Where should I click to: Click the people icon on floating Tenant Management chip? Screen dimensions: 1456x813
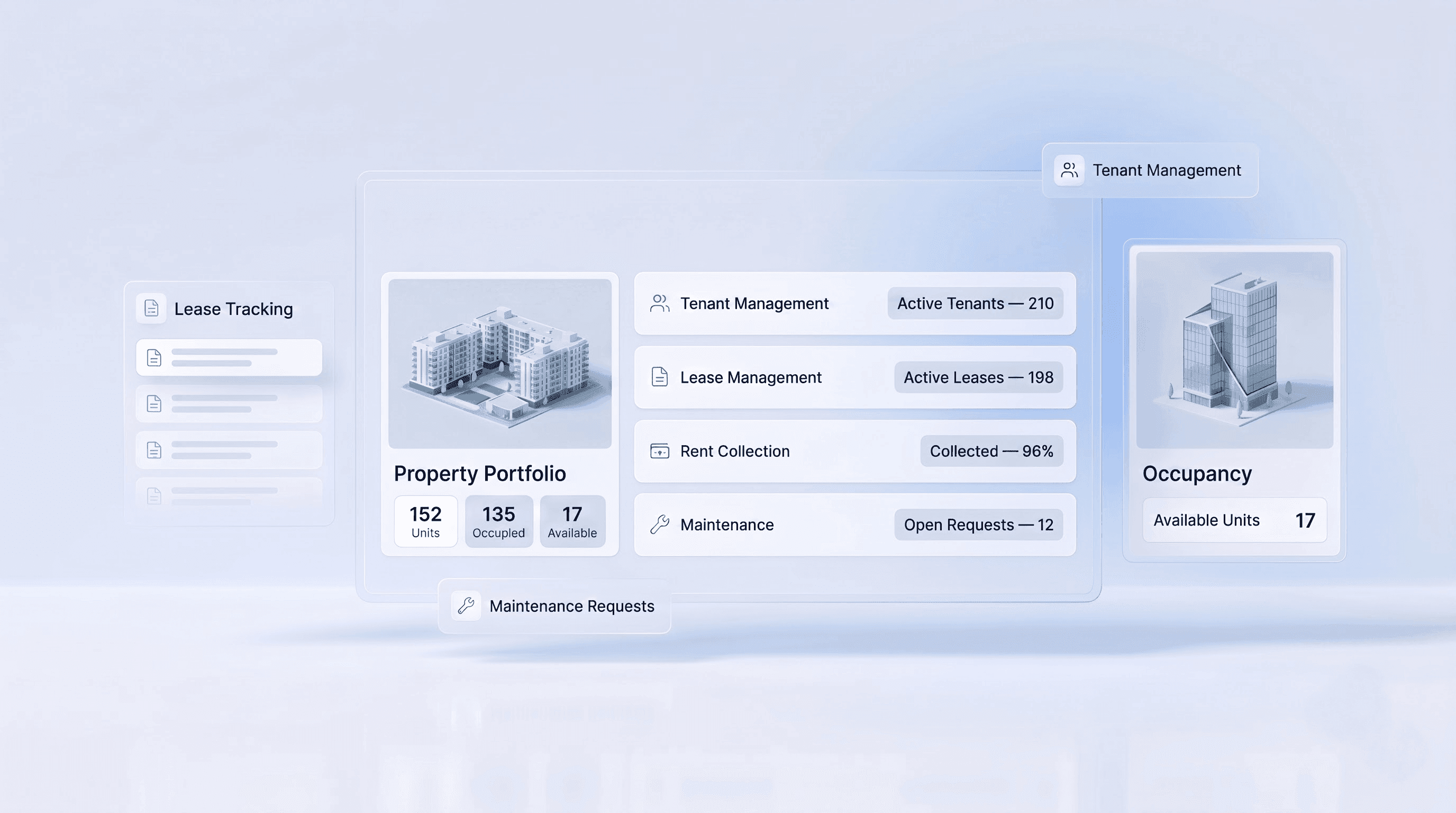(1069, 170)
